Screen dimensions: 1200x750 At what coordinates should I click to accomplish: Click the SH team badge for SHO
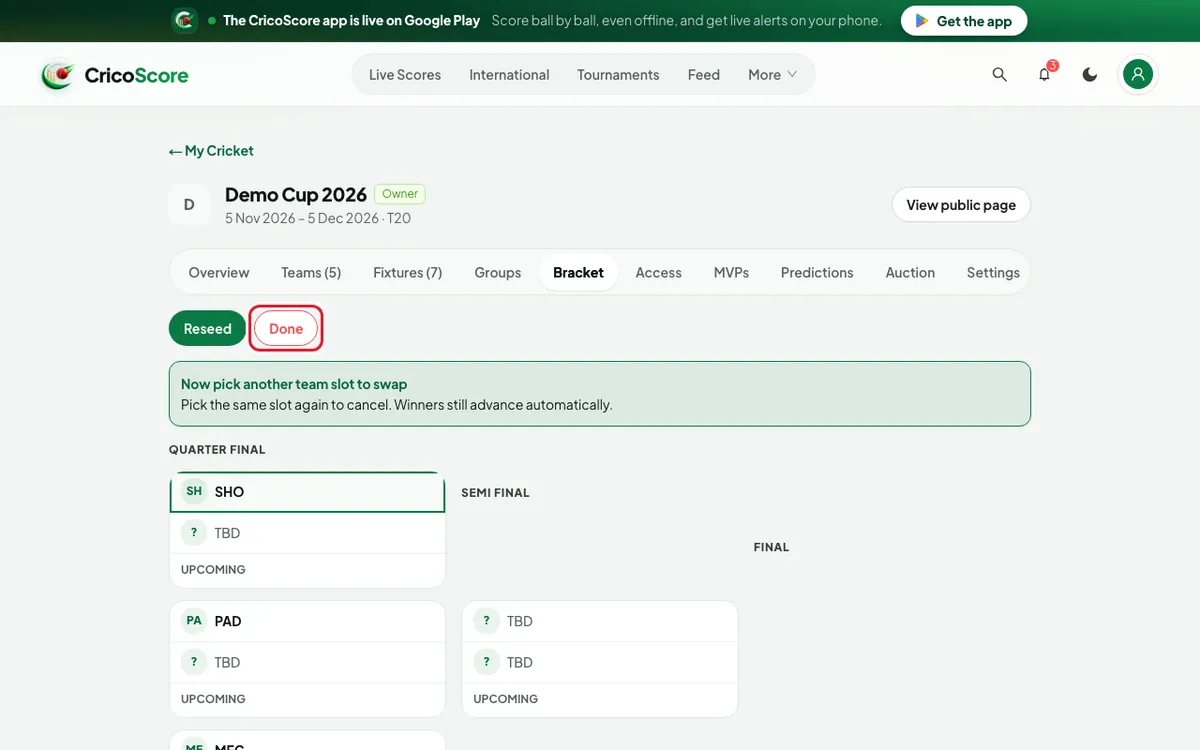(x=194, y=492)
